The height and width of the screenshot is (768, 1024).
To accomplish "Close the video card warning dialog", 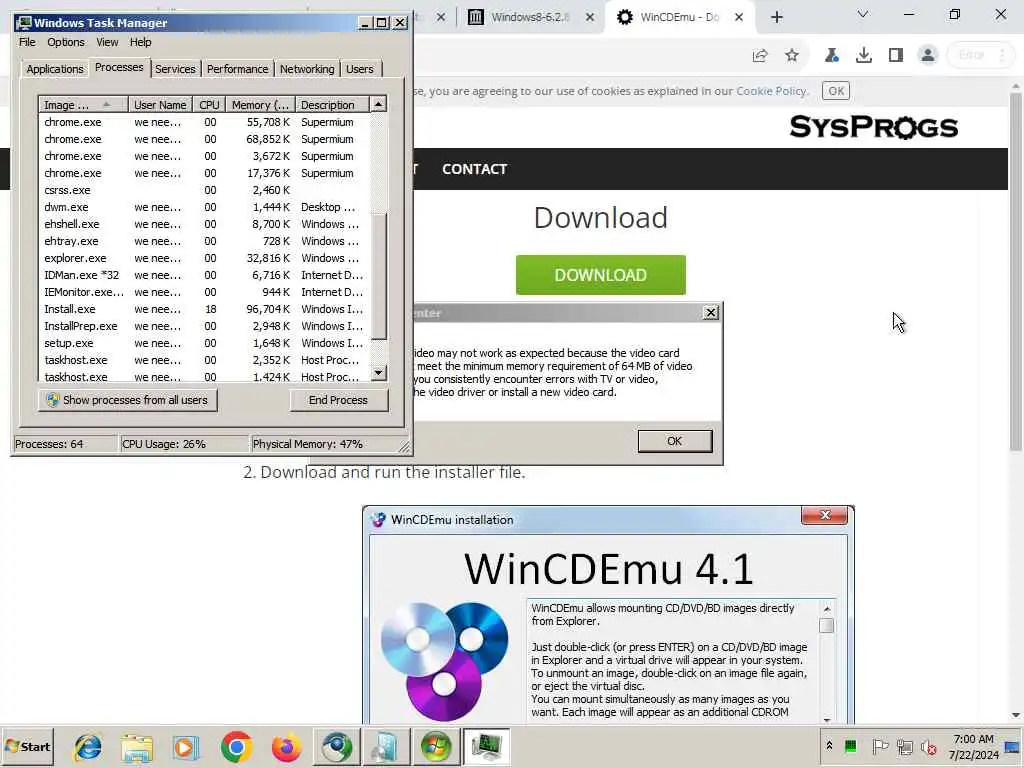I will pyautogui.click(x=711, y=313).
